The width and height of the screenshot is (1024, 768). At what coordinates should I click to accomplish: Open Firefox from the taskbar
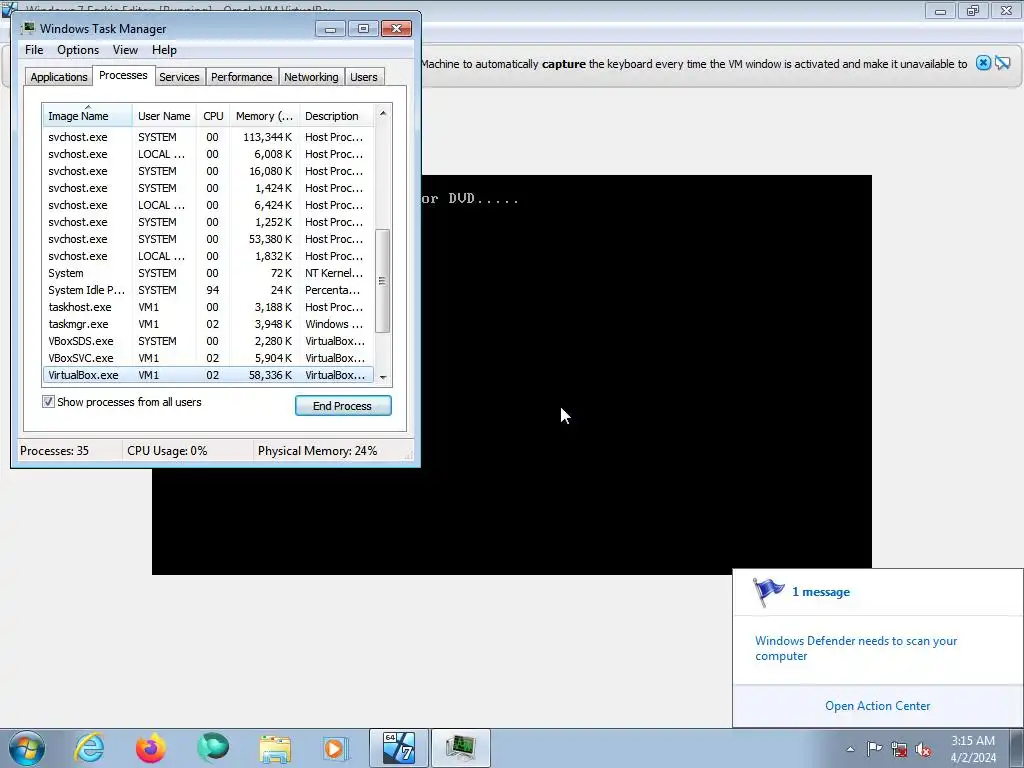[151, 748]
